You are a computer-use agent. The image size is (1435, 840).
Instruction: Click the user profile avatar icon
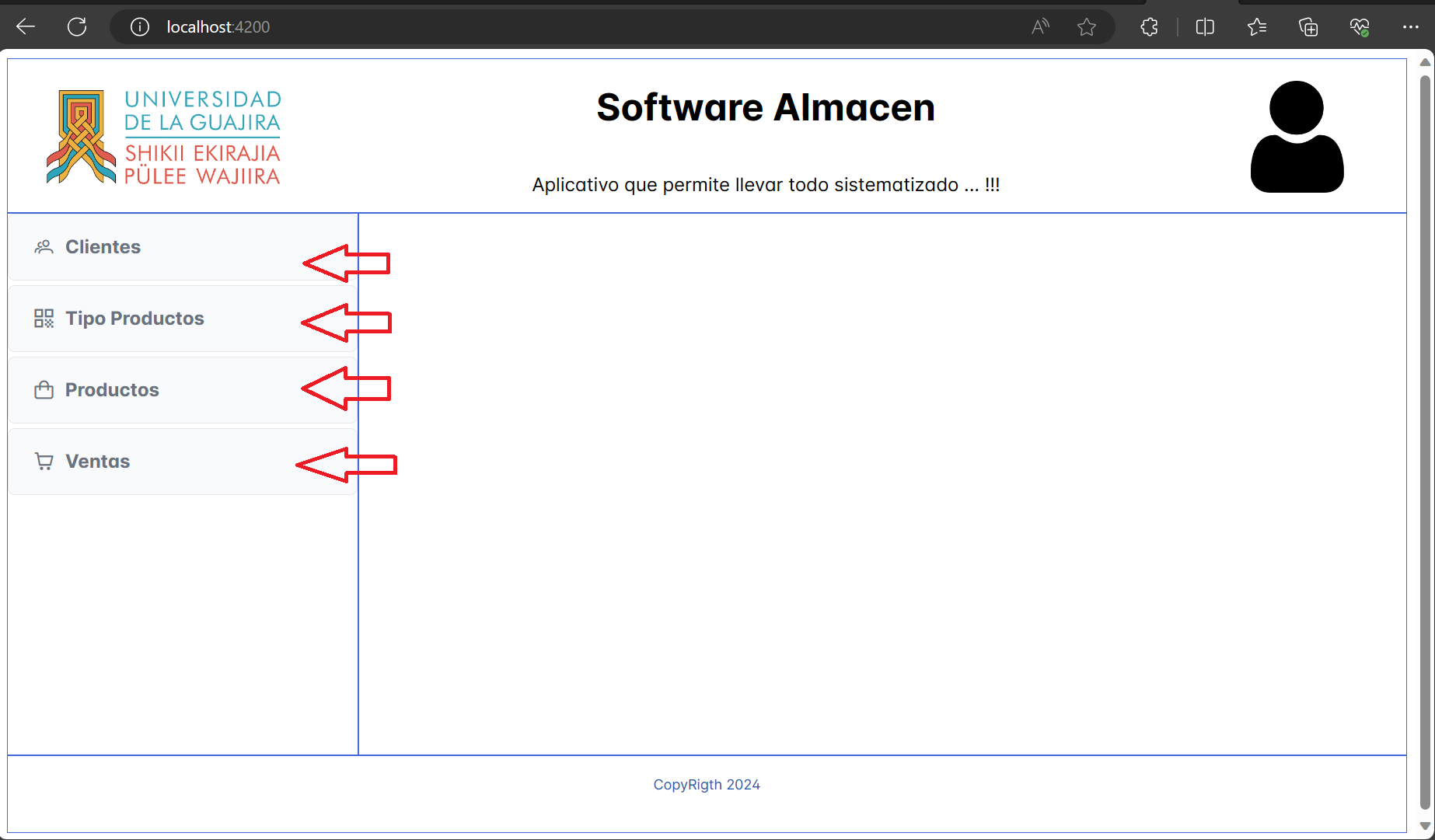coord(1297,137)
